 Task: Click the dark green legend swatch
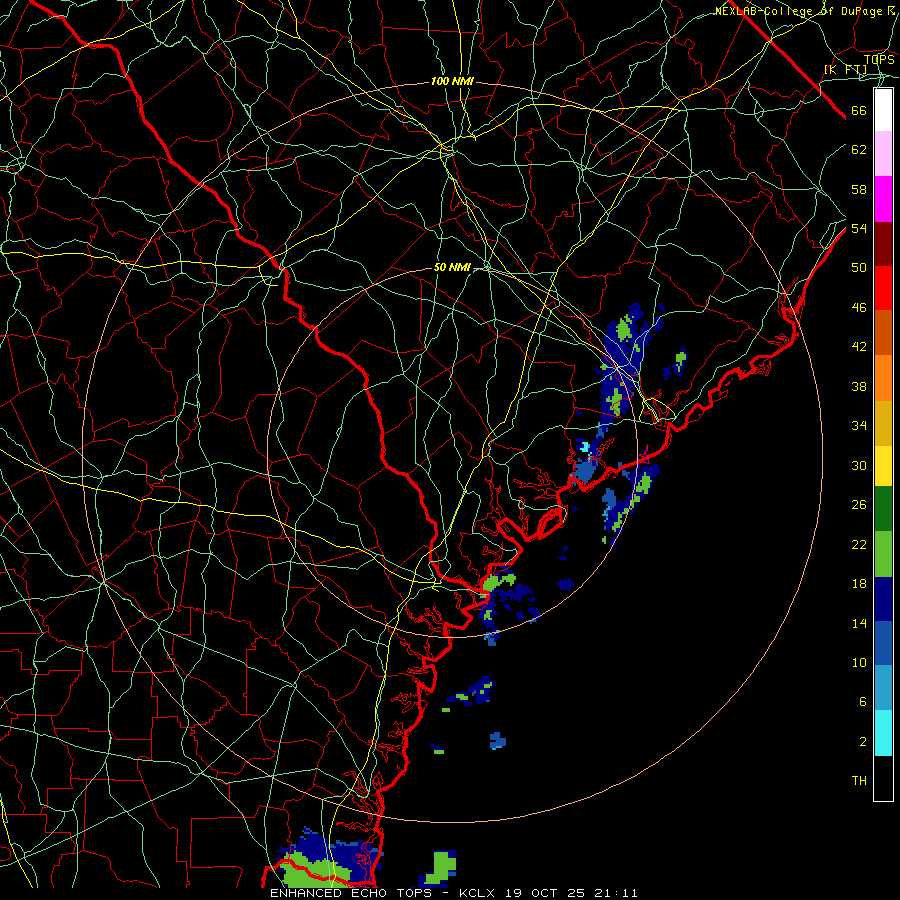883,509
